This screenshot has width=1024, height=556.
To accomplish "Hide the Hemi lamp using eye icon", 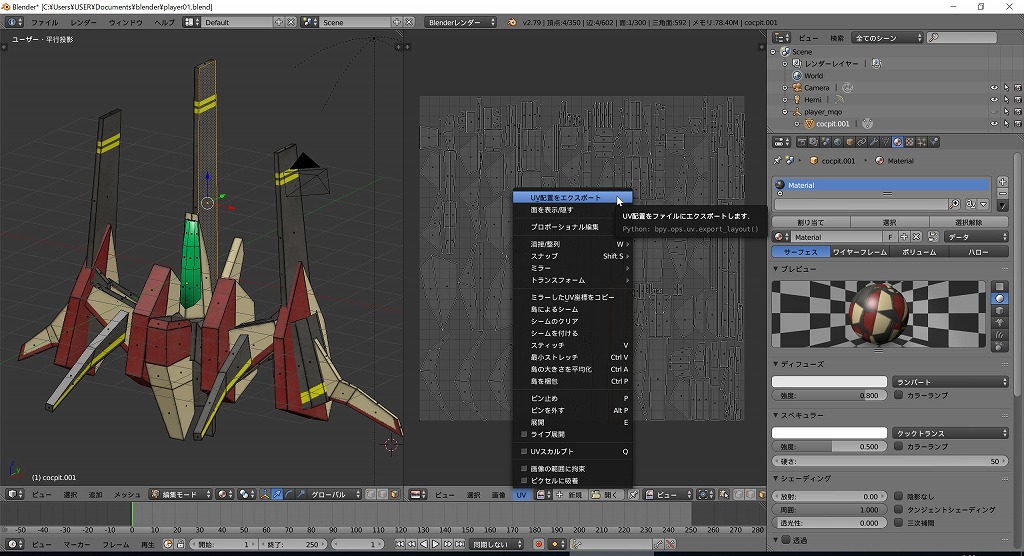I will (x=994, y=100).
